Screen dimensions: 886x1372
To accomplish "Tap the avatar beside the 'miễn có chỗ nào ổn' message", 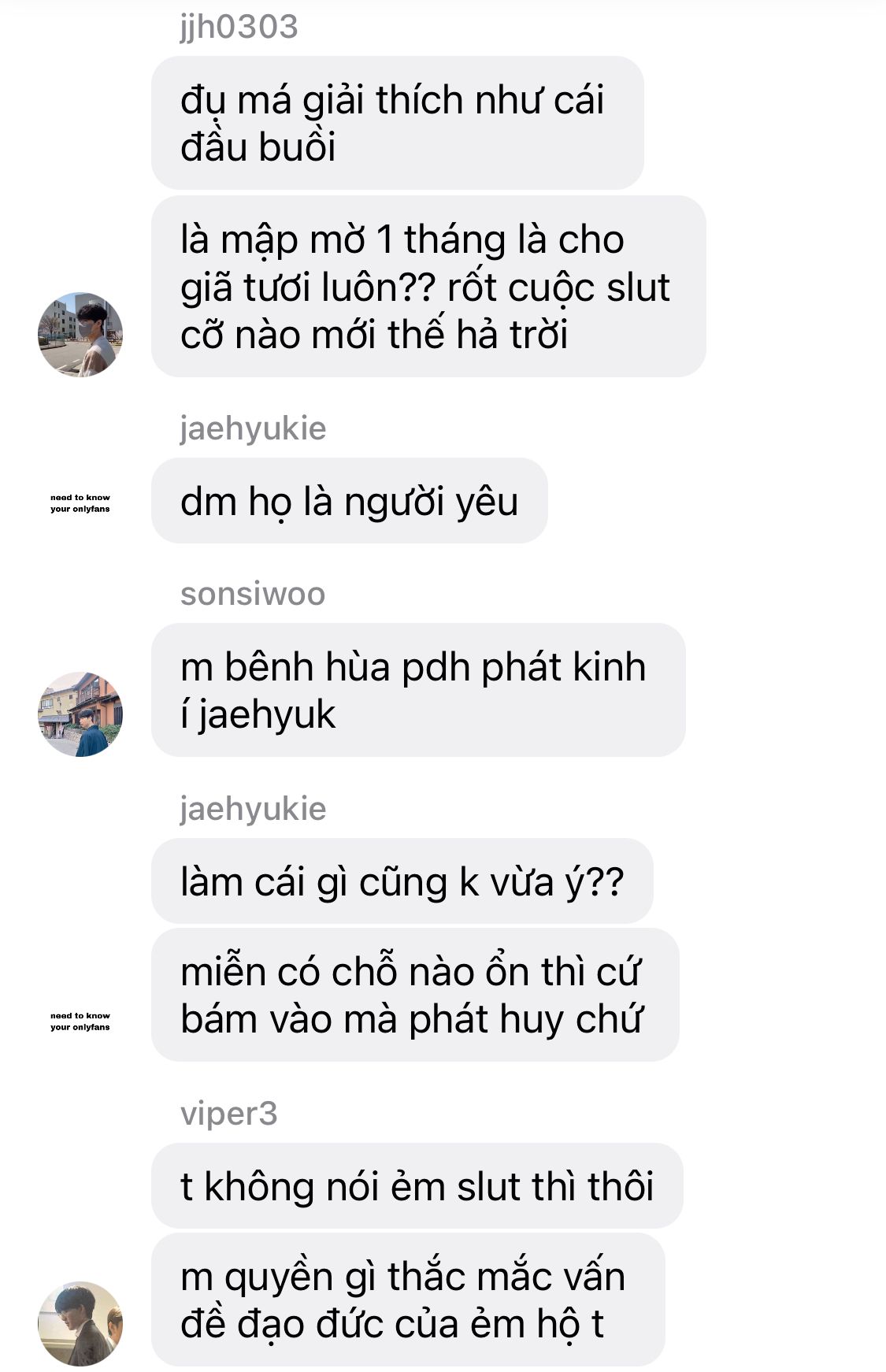I will pyautogui.click(x=80, y=1022).
